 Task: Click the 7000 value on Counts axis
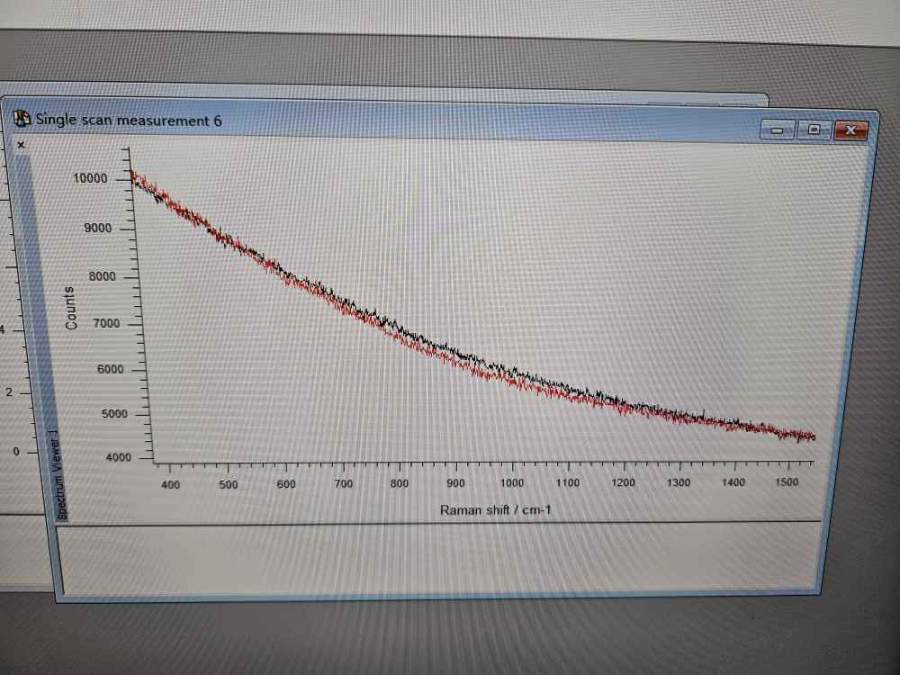pyautogui.click(x=107, y=324)
